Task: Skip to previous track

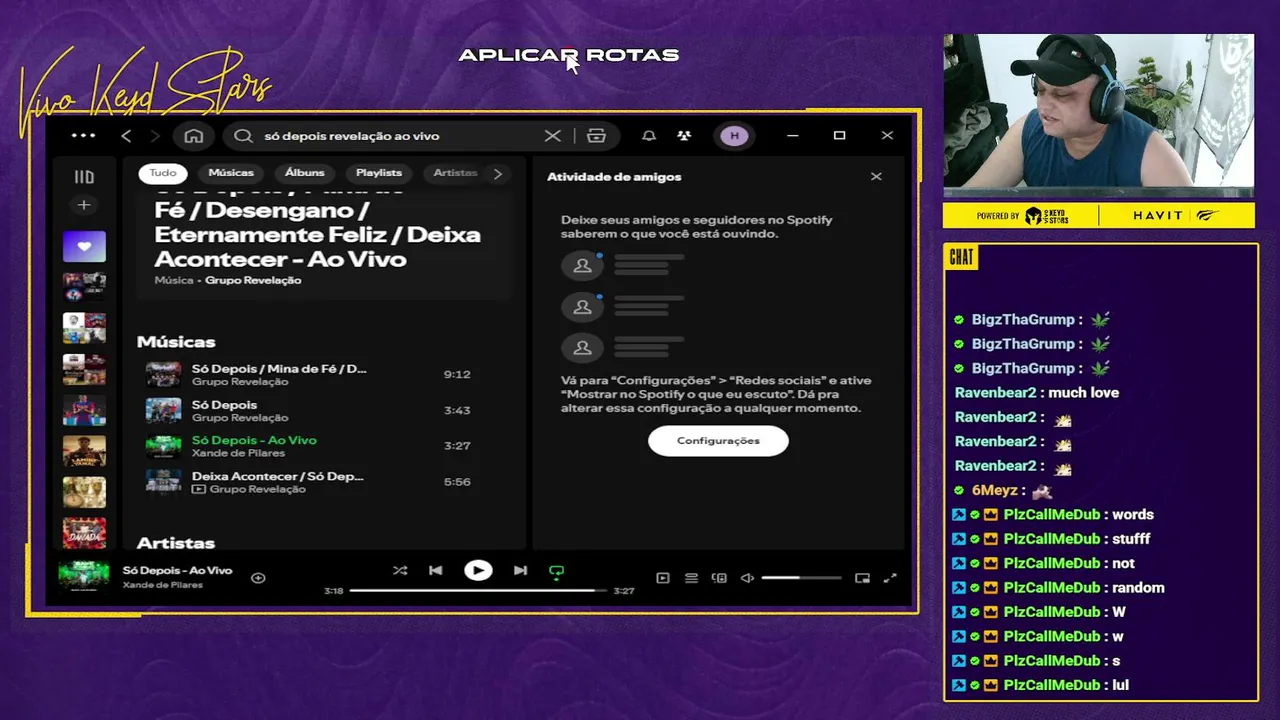Action: tap(436, 571)
